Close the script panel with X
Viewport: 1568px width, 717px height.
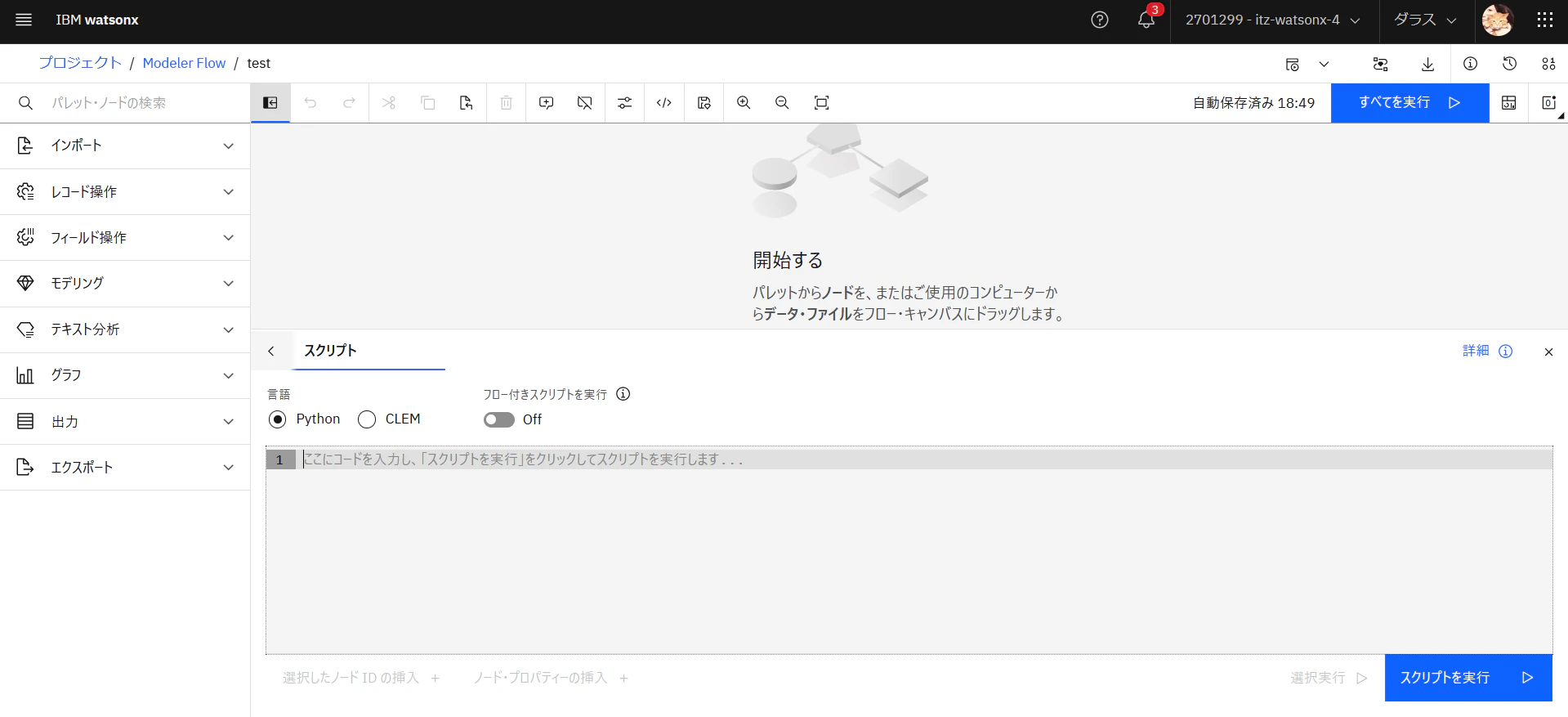tap(1548, 352)
